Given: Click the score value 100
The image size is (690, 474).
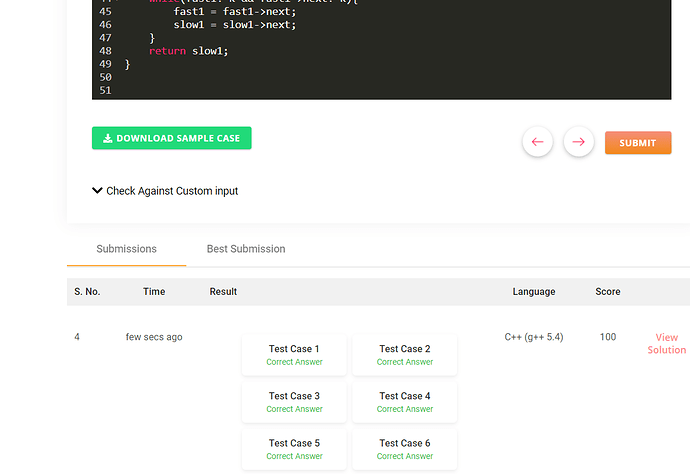Looking at the screenshot, I should pyautogui.click(x=608, y=337).
